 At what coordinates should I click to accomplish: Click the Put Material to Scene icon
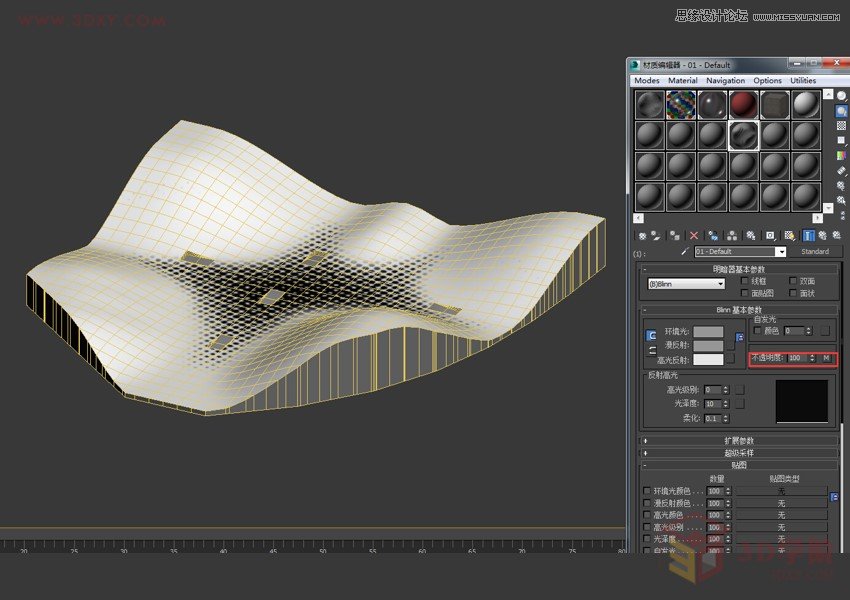[x=657, y=235]
